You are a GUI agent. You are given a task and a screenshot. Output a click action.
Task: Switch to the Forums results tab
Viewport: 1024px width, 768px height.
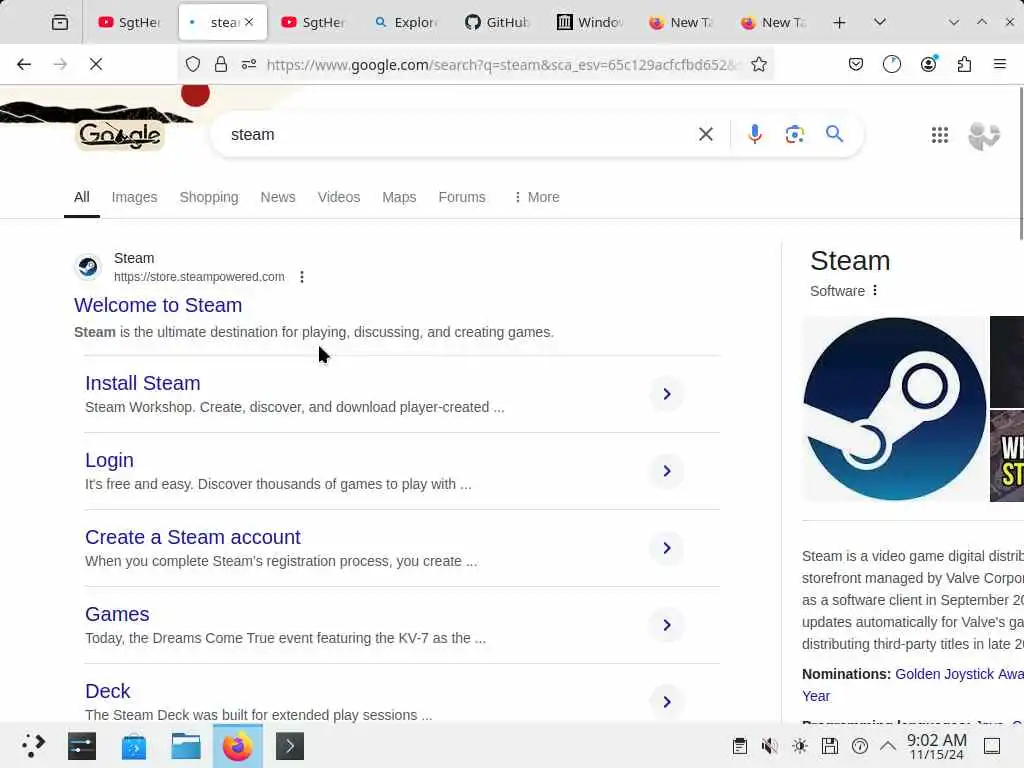click(x=462, y=197)
